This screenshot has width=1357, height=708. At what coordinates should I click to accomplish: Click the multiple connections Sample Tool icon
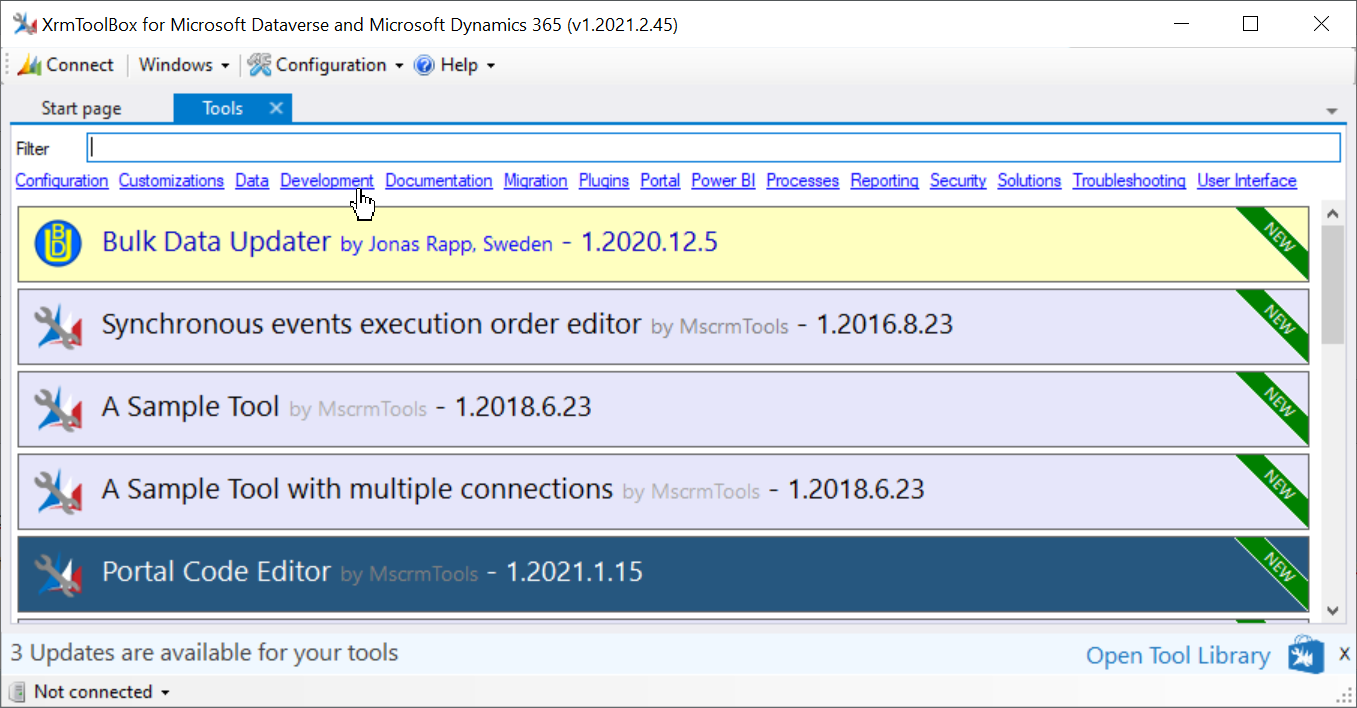coord(58,491)
